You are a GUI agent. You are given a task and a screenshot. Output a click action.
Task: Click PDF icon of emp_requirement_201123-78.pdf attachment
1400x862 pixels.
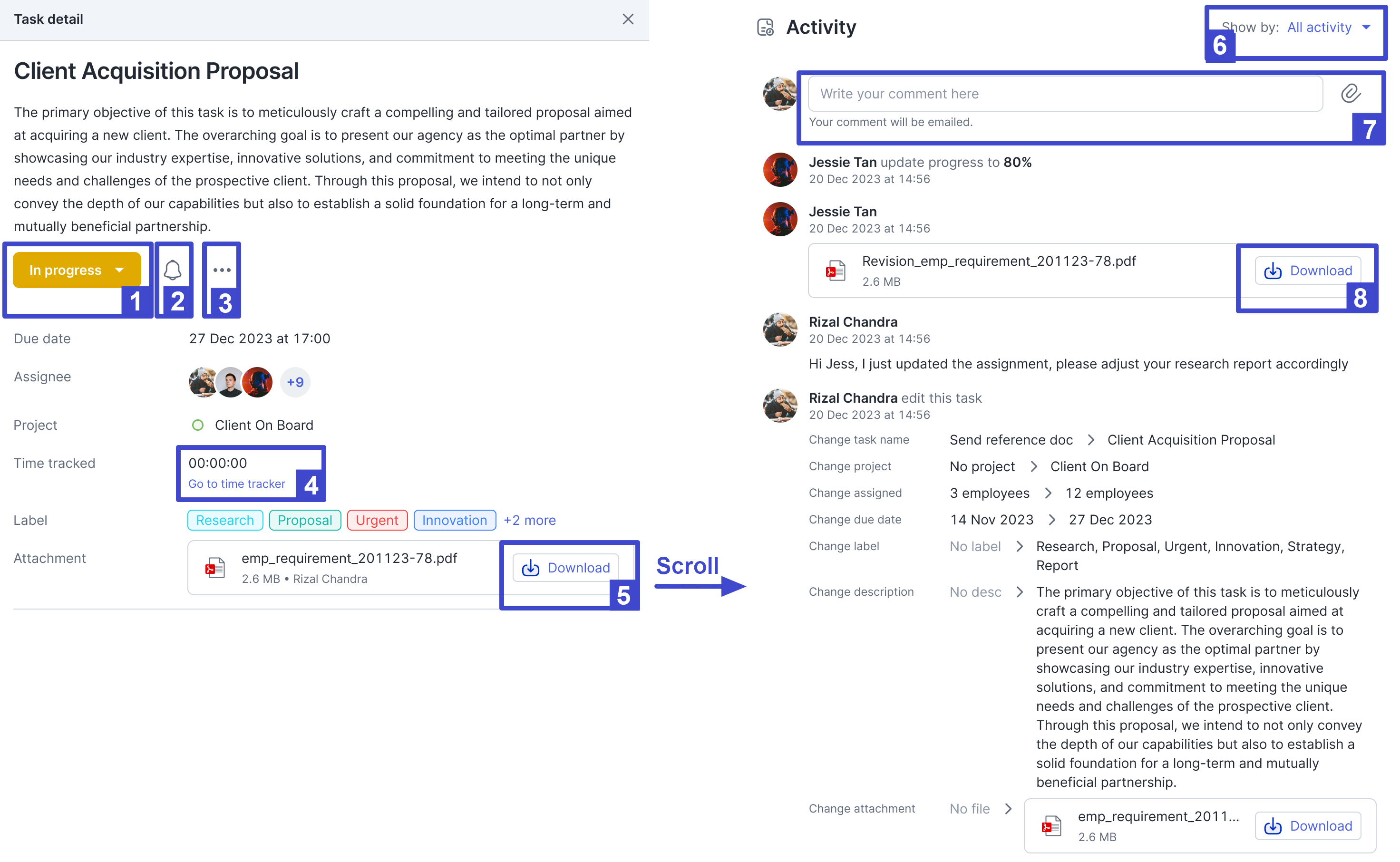pyautogui.click(x=215, y=568)
